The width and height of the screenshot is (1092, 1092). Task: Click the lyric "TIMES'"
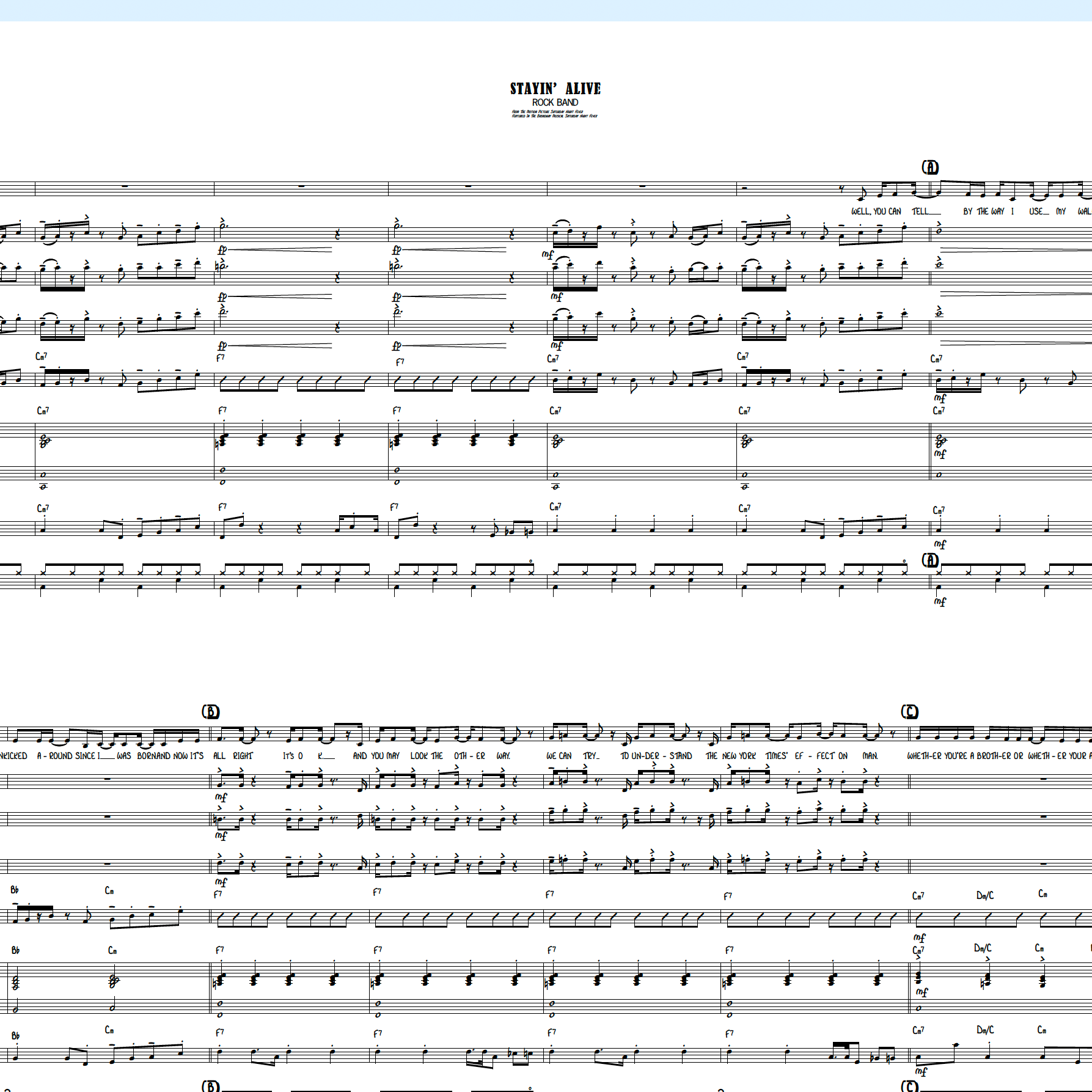[x=775, y=756]
